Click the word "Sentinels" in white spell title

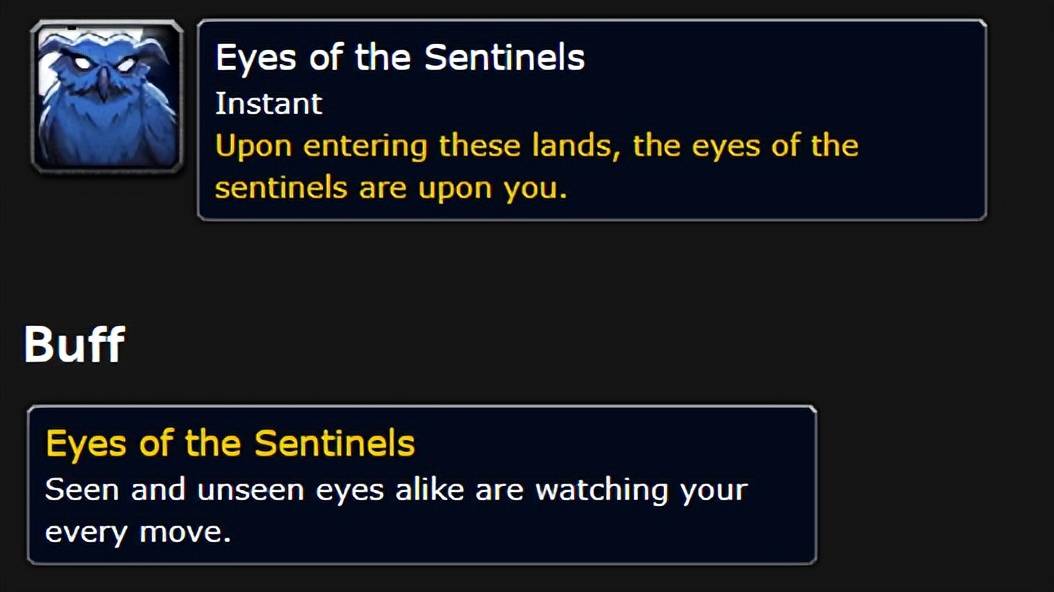pos(504,58)
